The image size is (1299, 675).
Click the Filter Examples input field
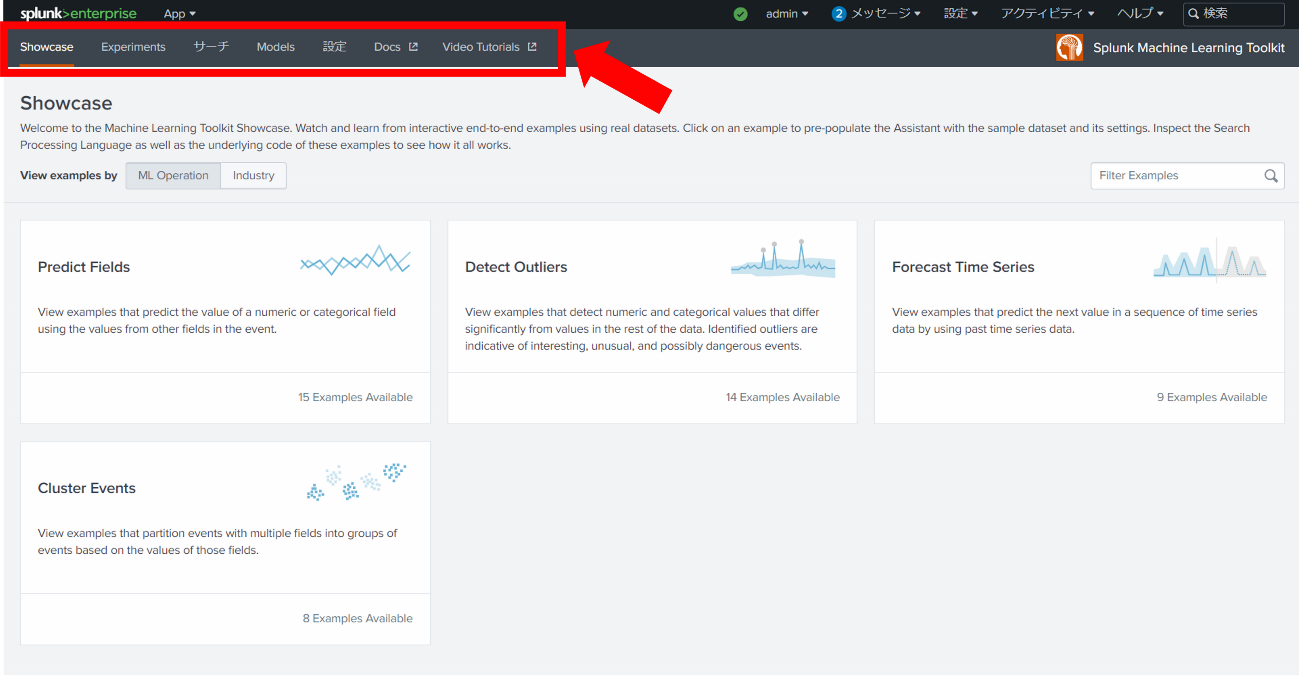pyautogui.click(x=1175, y=176)
